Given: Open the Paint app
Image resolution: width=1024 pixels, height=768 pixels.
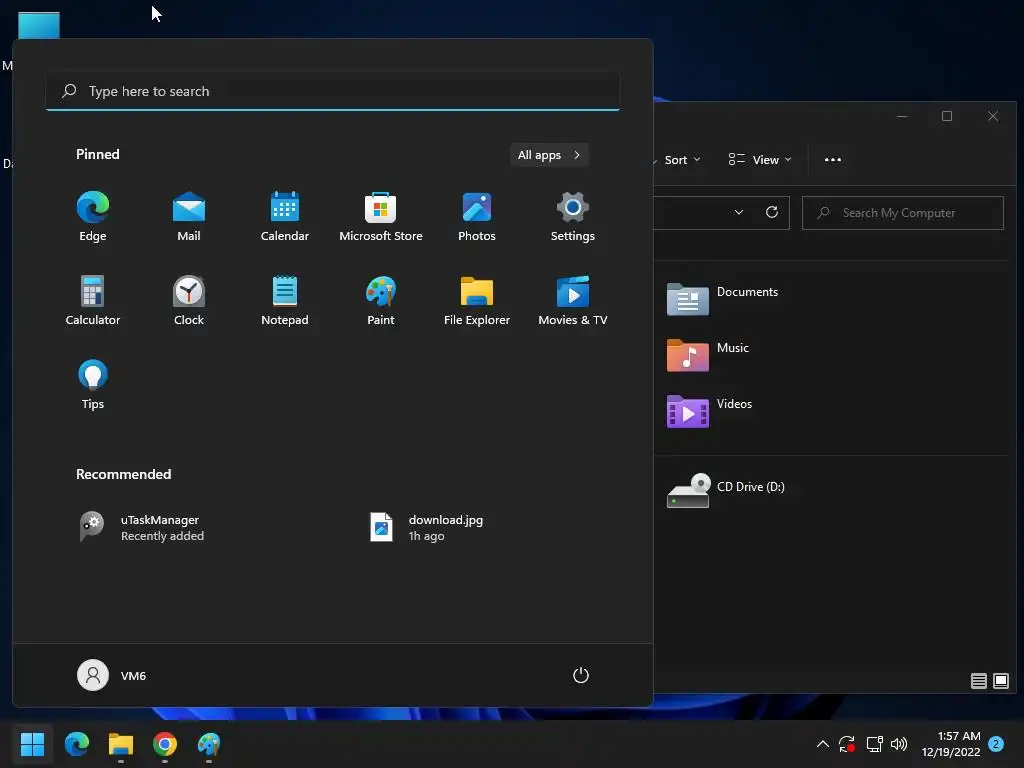Looking at the screenshot, I should (381, 301).
